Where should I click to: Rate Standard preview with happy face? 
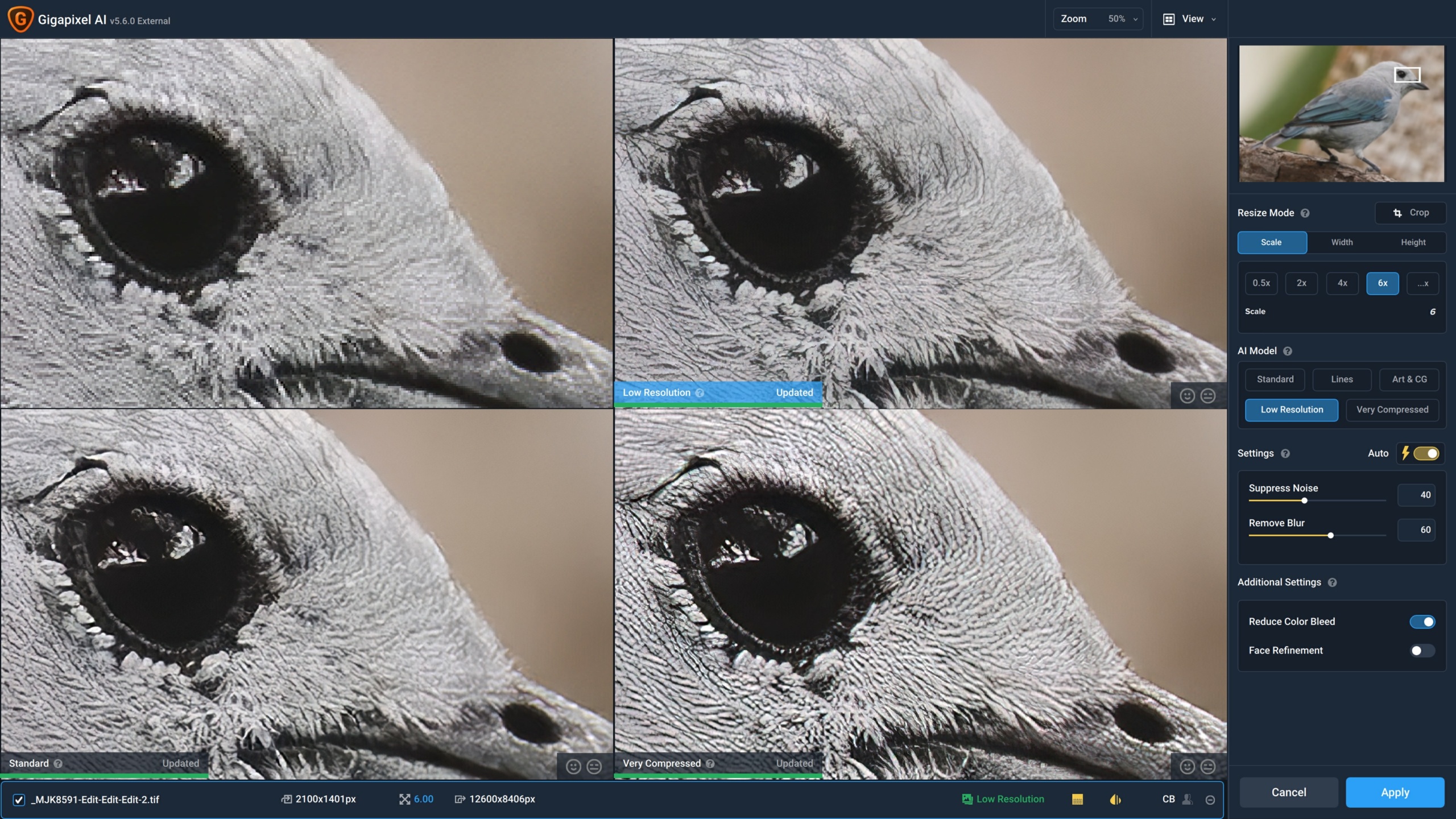(x=573, y=767)
